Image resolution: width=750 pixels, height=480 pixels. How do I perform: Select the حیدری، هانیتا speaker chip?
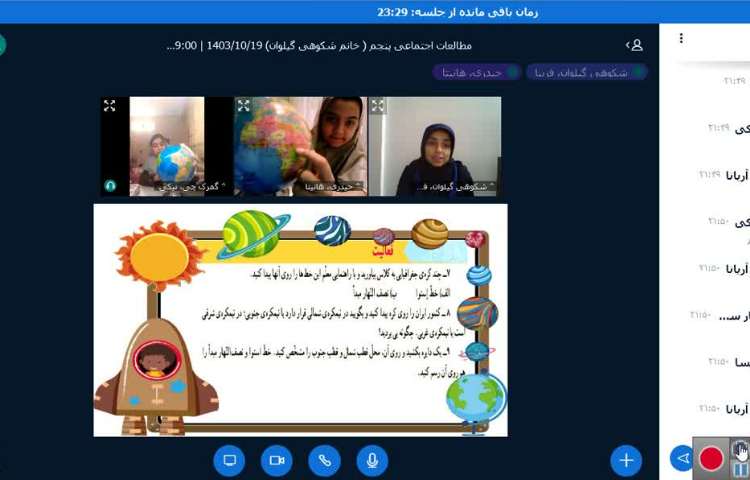click(x=476, y=73)
